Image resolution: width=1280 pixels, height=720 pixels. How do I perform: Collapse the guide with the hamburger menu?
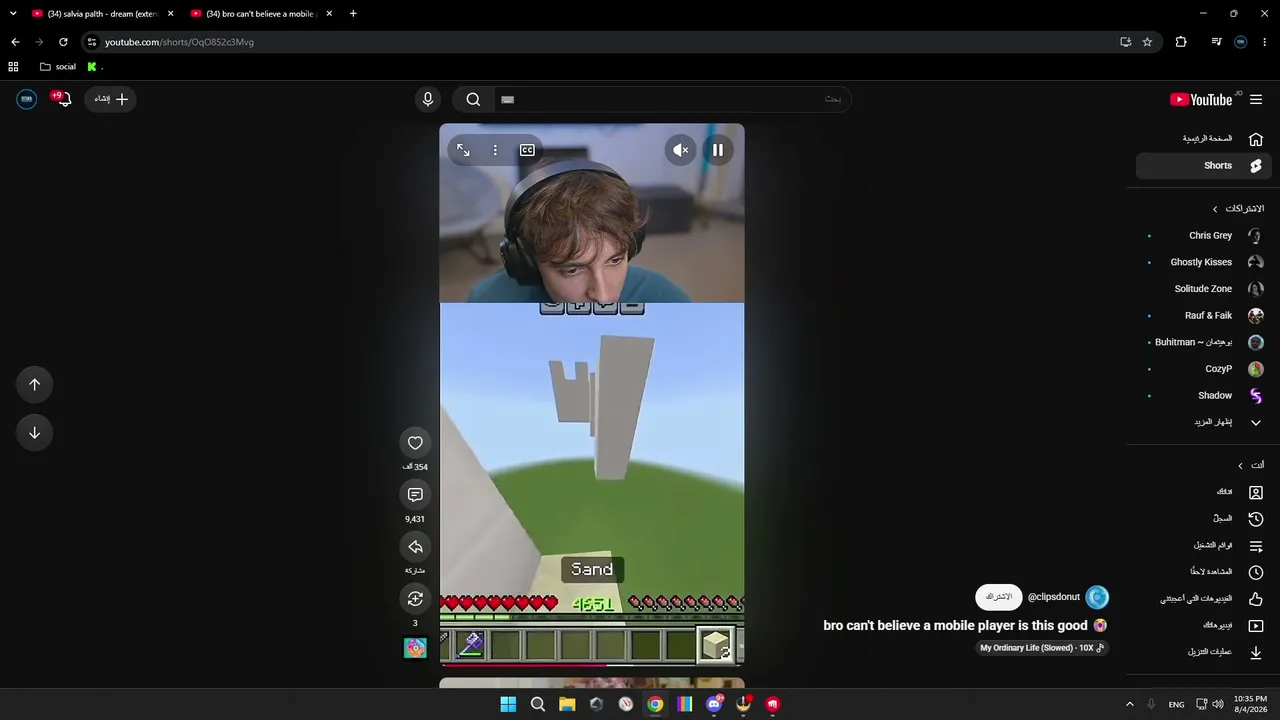[1256, 99]
